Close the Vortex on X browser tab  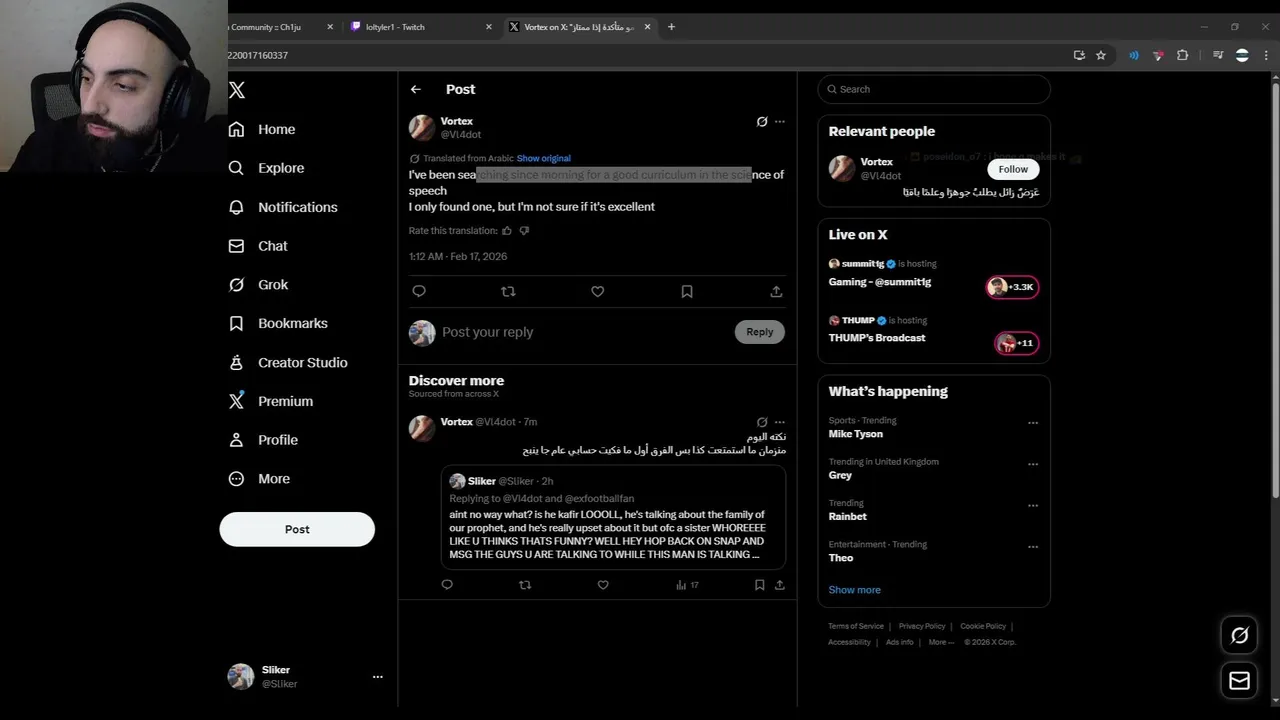pos(649,27)
